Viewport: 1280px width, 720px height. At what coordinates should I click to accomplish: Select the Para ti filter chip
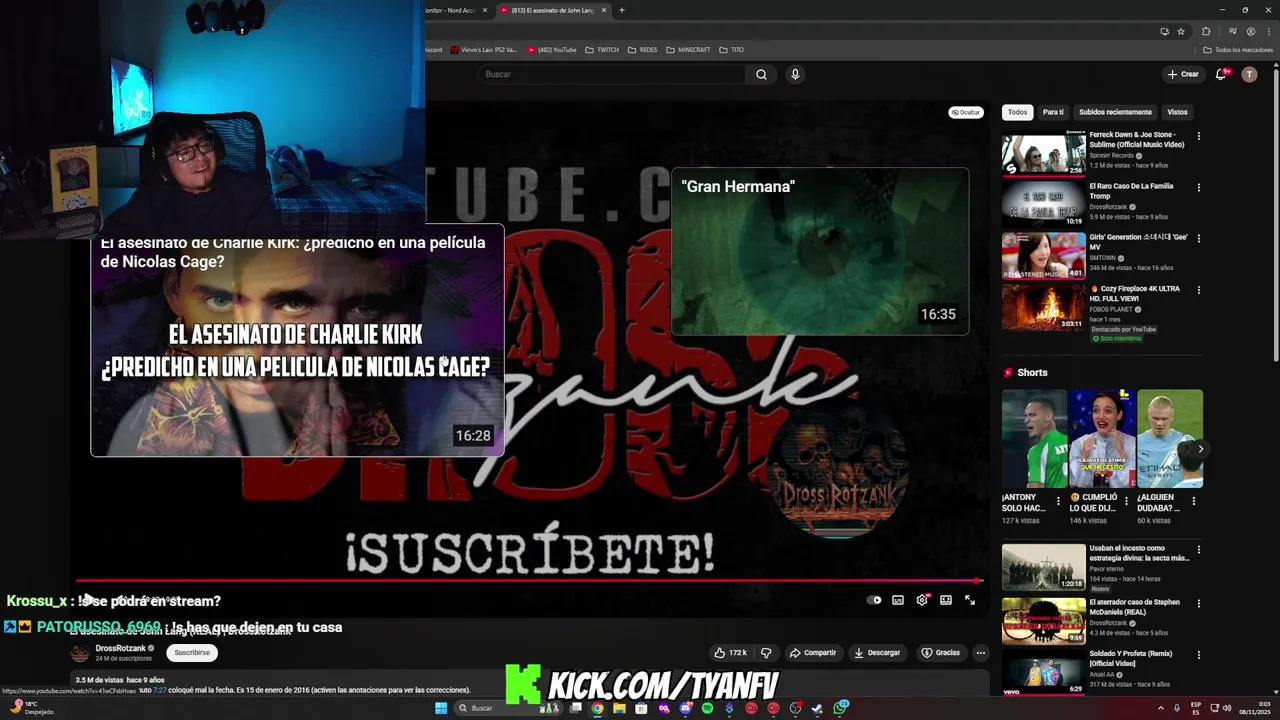[x=1053, y=112]
